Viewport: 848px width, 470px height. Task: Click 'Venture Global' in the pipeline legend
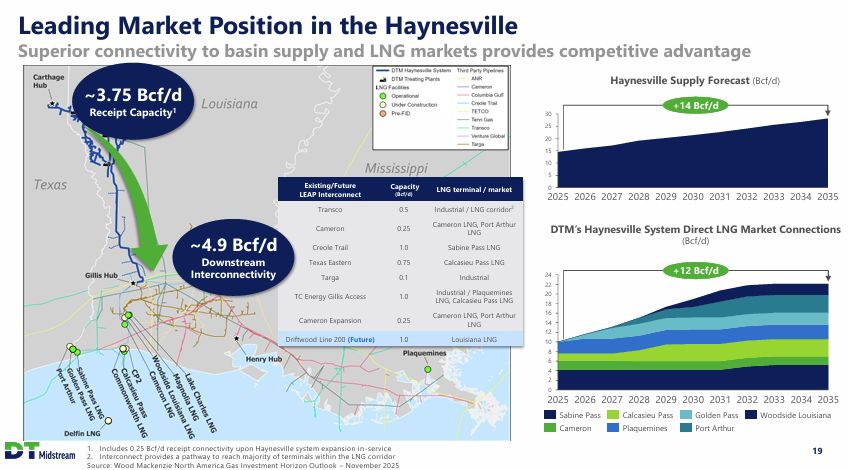(x=488, y=136)
